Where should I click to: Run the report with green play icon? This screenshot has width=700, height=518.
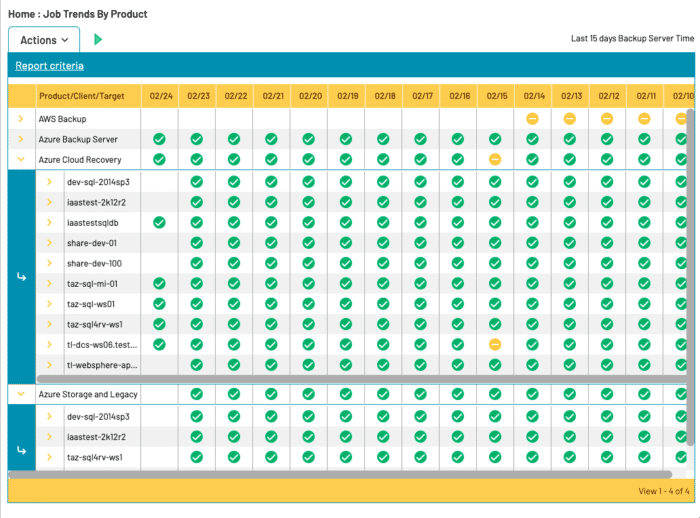98,40
